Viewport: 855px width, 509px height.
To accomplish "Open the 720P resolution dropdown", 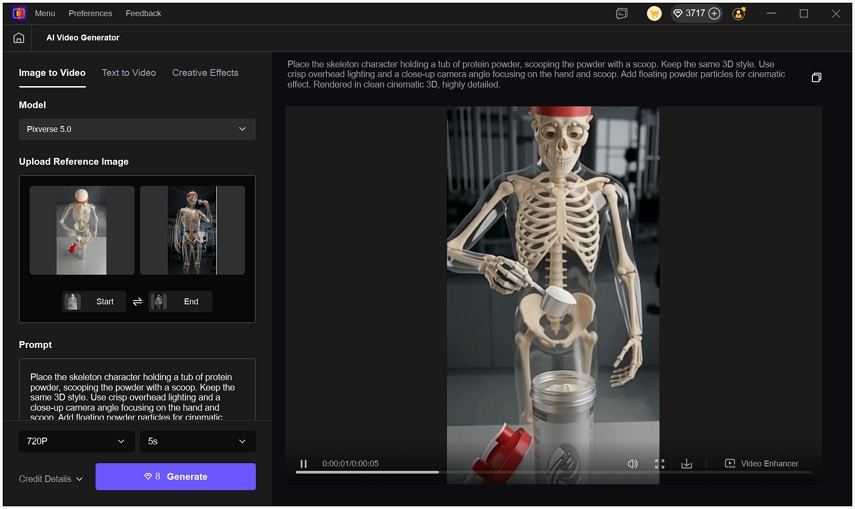I will coord(76,441).
